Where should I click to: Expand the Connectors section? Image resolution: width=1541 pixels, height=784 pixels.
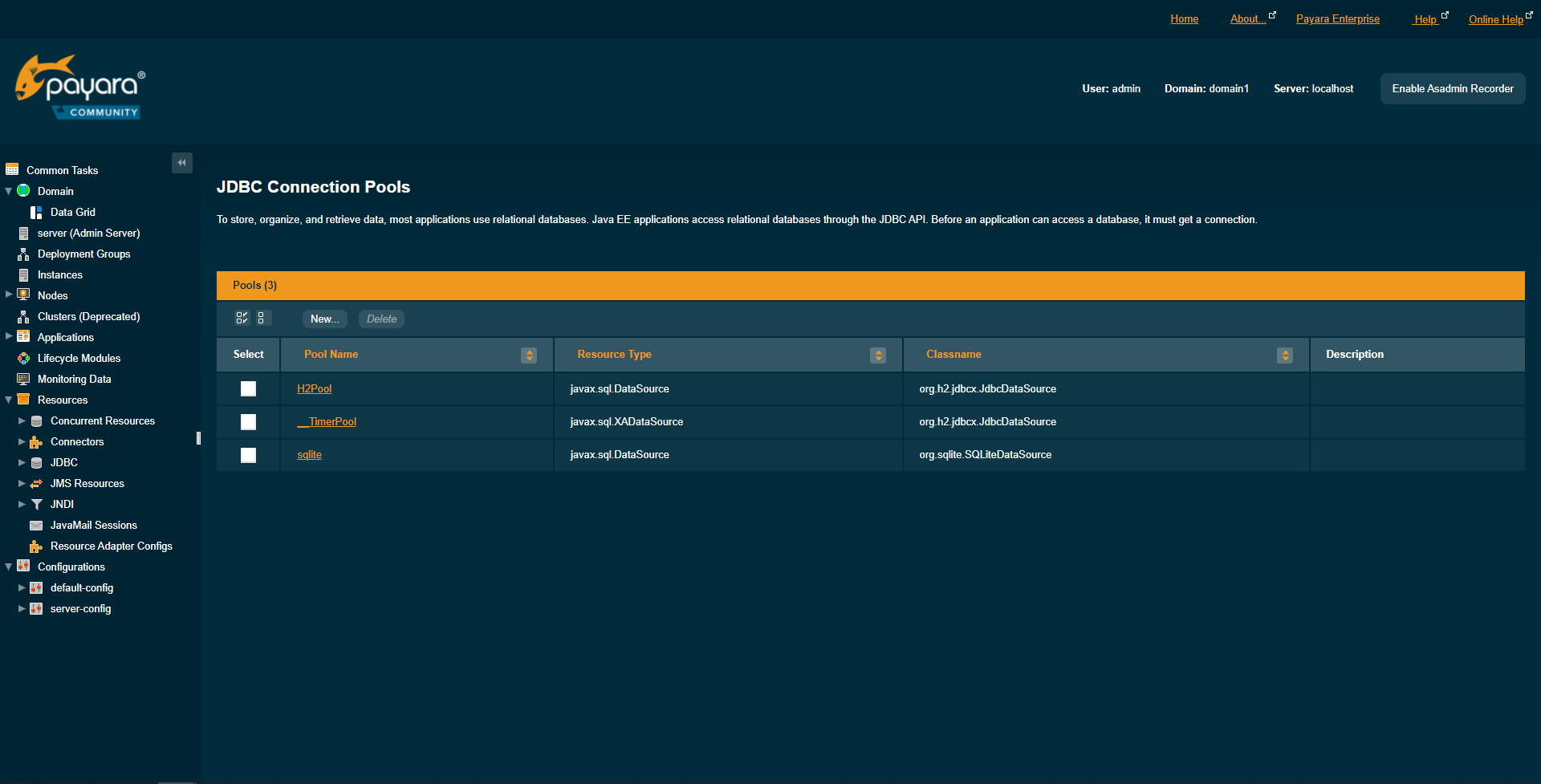pyautogui.click(x=21, y=441)
